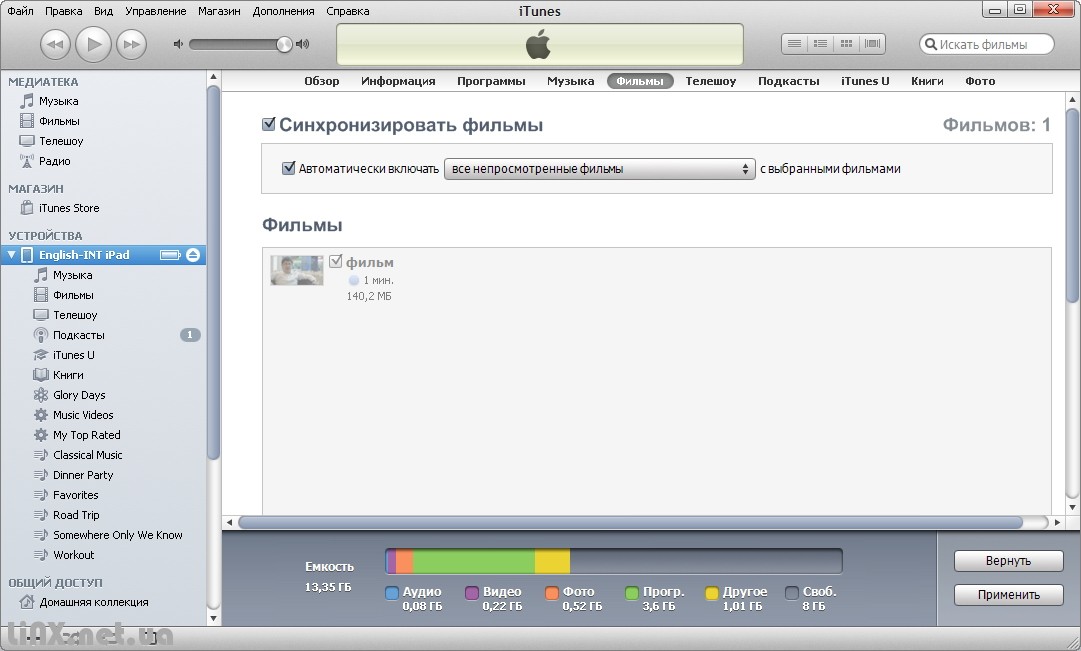Click the iPad battery indicator icon
This screenshot has width=1081, height=651.
[x=170, y=255]
